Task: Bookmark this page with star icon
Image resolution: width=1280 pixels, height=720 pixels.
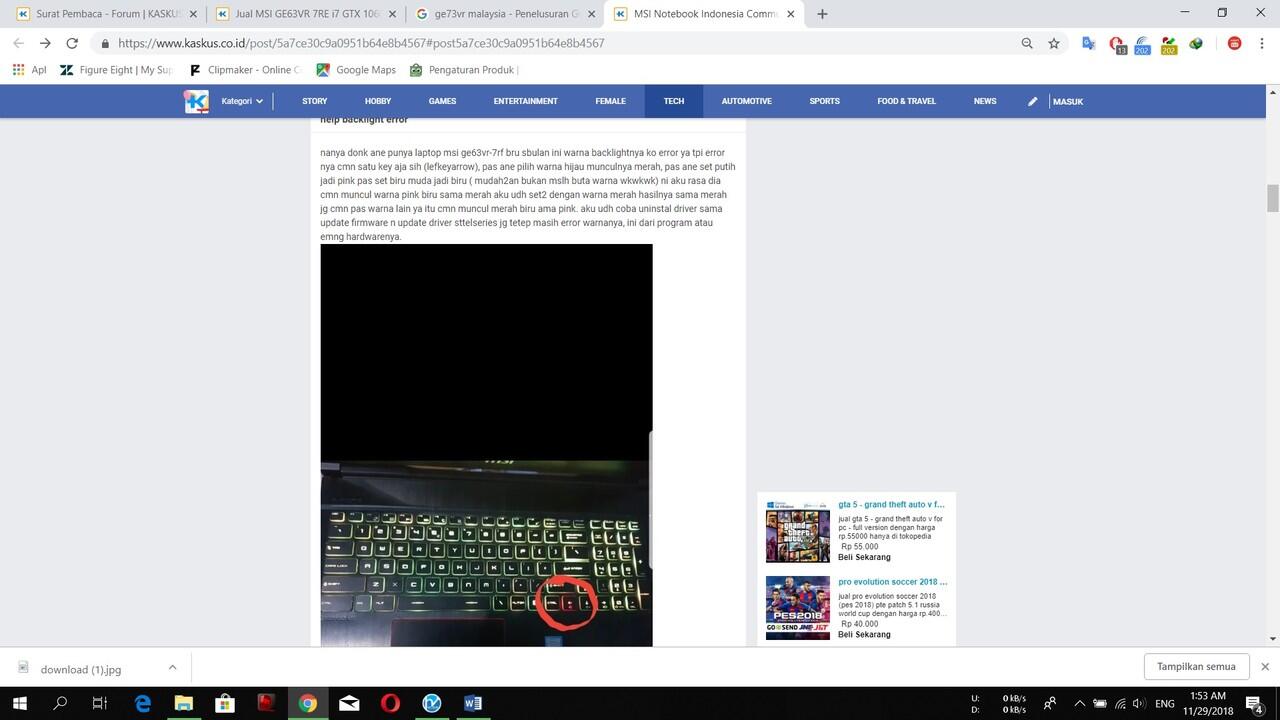Action: (1054, 43)
